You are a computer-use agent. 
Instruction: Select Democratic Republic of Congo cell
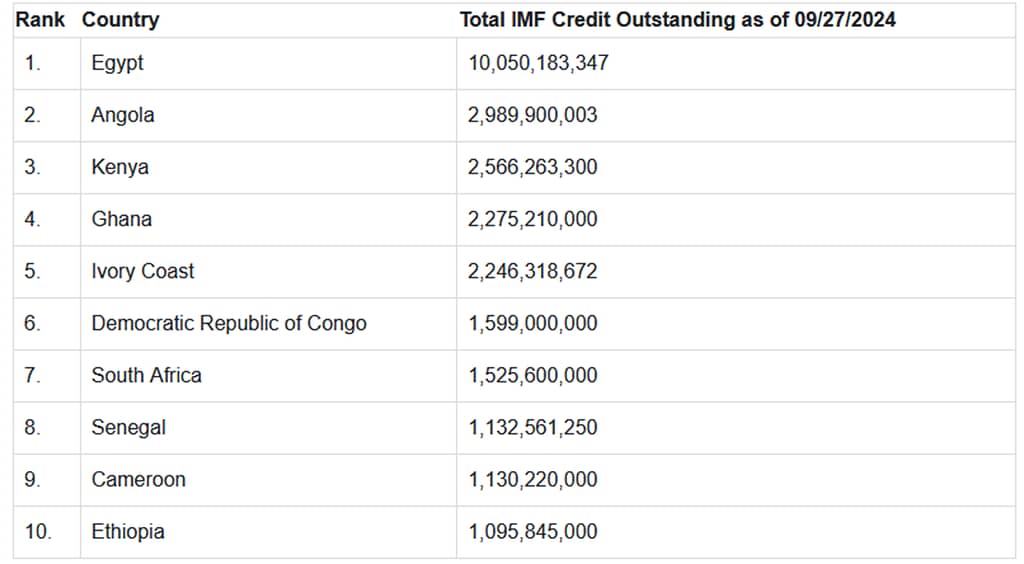tap(229, 323)
